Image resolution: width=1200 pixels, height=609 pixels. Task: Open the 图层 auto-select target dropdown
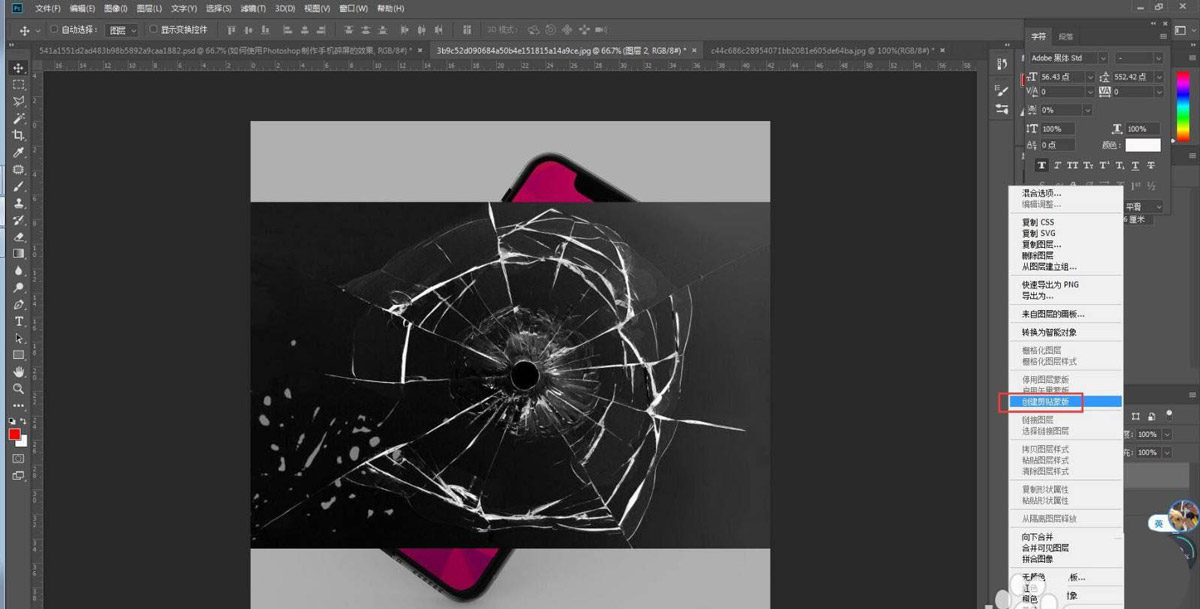pos(122,30)
